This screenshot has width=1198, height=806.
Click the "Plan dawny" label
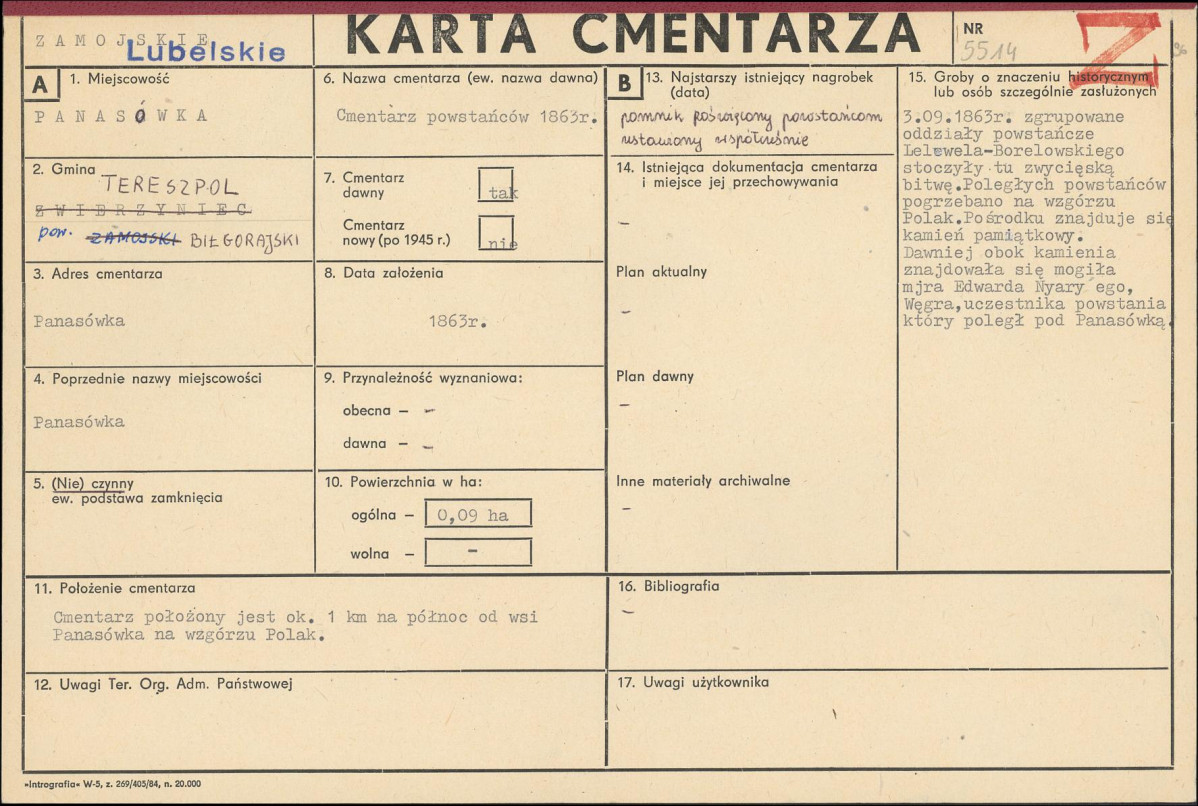[x=655, y=377]
